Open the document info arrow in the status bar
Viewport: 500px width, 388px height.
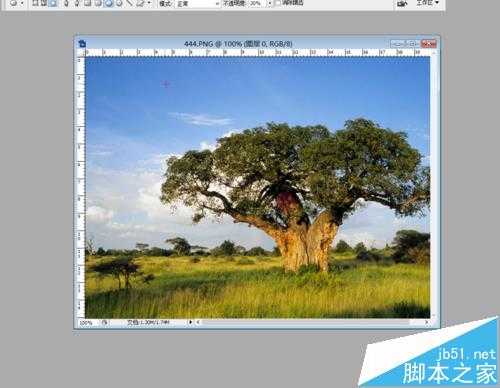point(190,322)
